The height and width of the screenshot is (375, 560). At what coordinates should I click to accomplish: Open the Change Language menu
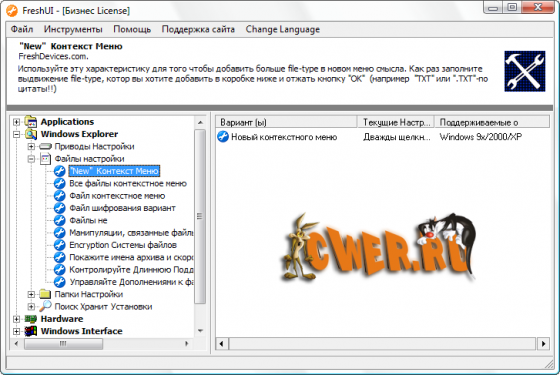[x=282, y=29]
